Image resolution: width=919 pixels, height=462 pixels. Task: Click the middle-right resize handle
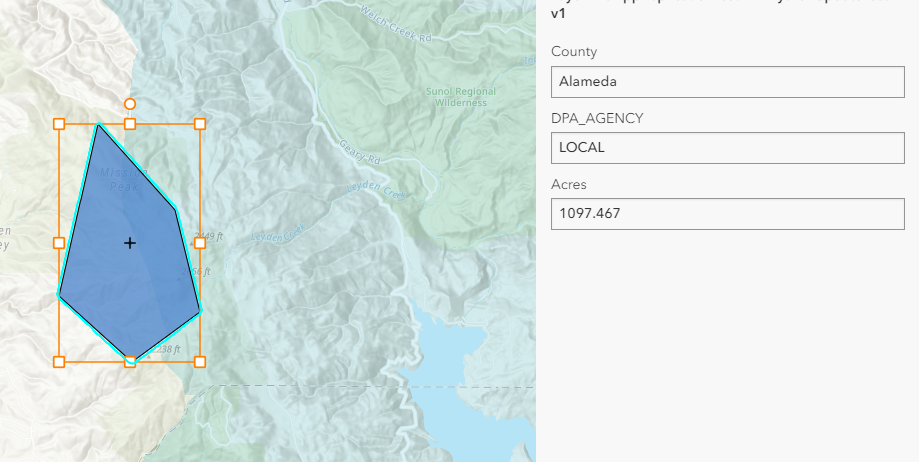(200, 243)
